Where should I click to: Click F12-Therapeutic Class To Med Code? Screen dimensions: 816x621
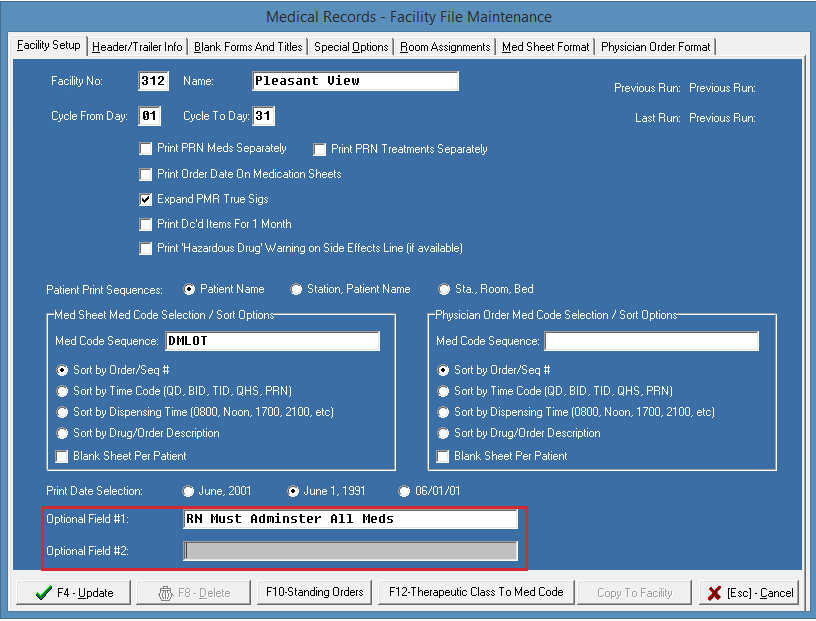click(477, 592)
